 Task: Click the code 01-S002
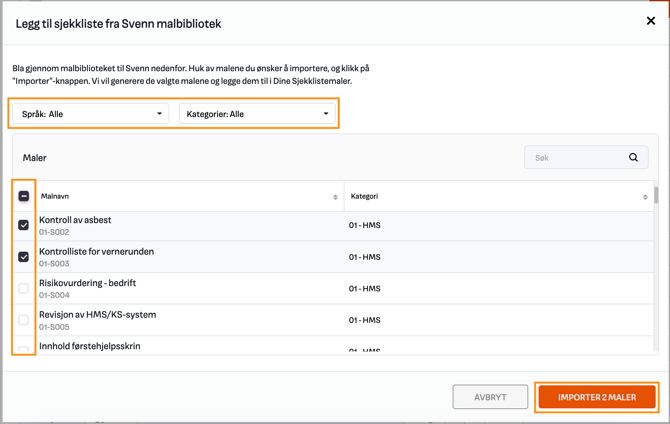pyautogui.click(x=54, y=232)
